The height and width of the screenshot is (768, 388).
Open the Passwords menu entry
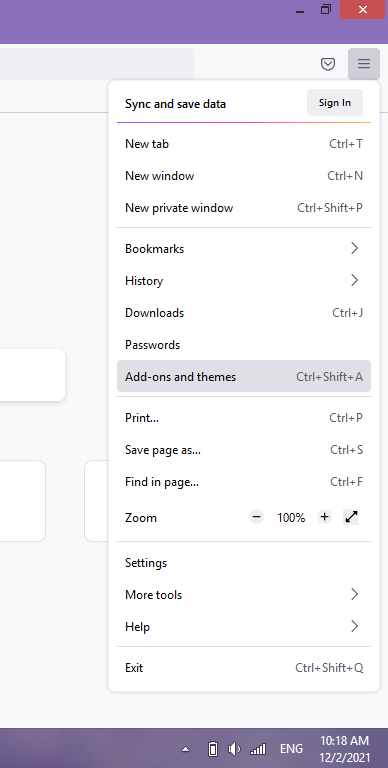point(244,344)
